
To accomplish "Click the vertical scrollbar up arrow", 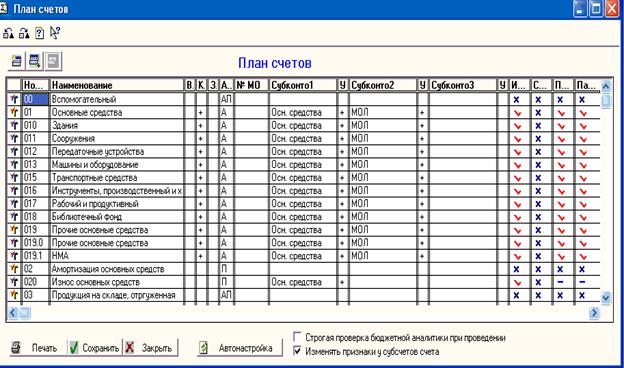I will coord(606,86).
